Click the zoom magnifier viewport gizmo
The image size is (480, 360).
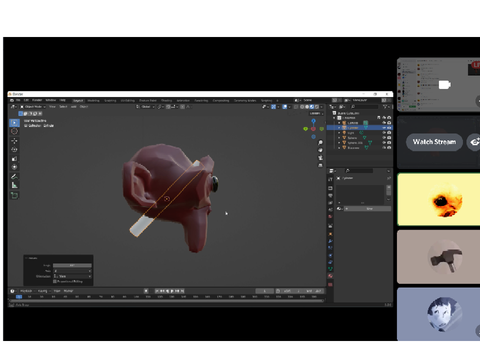coord(320,143)
